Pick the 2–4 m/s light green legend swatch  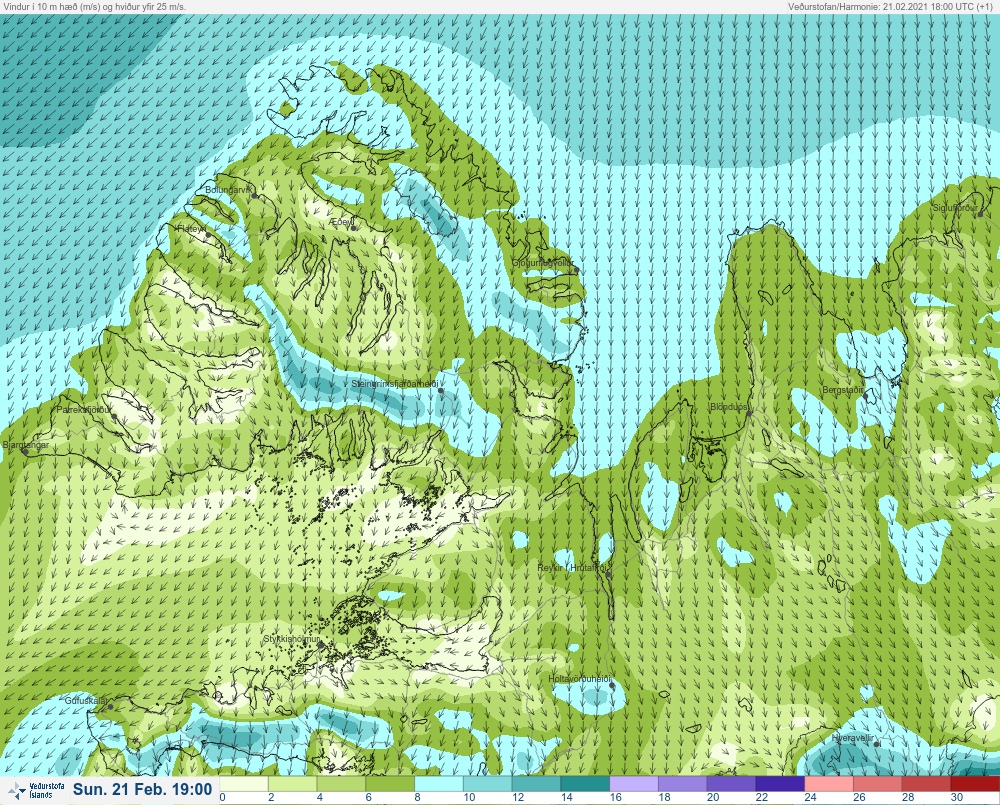pyautogui.click(x=293, y=783)
